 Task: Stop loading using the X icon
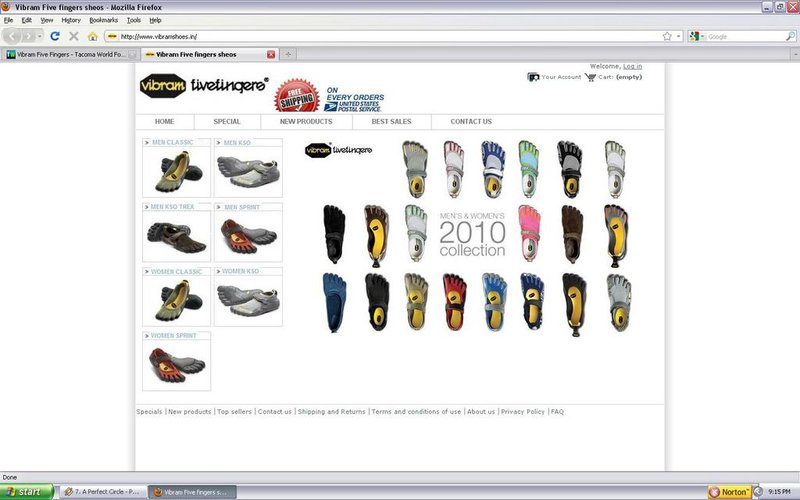73,36
